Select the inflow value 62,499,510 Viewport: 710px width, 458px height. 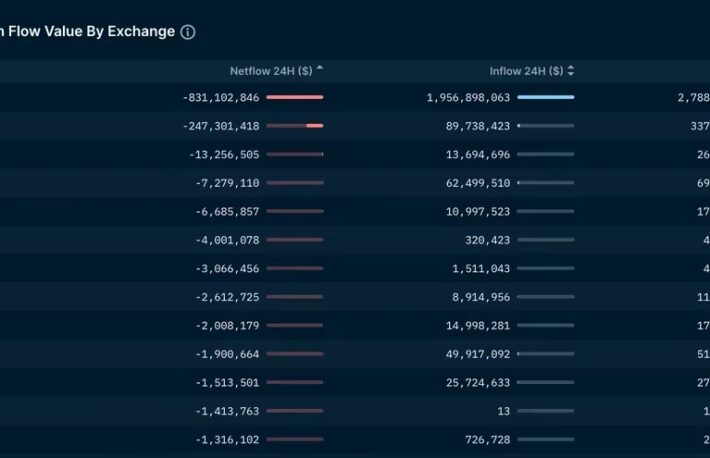click(478, 183)
